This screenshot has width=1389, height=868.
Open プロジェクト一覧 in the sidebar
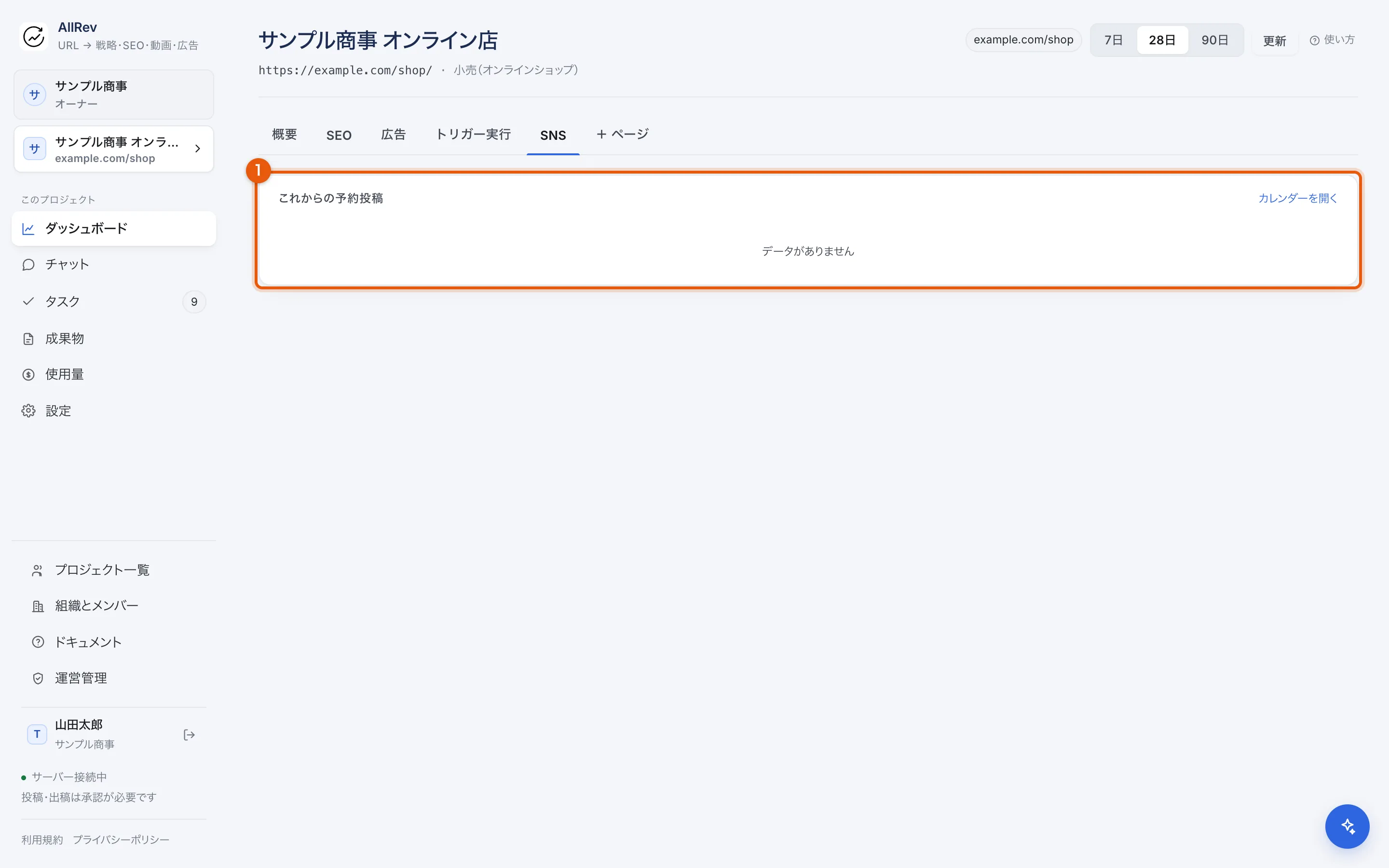point(114,570)
